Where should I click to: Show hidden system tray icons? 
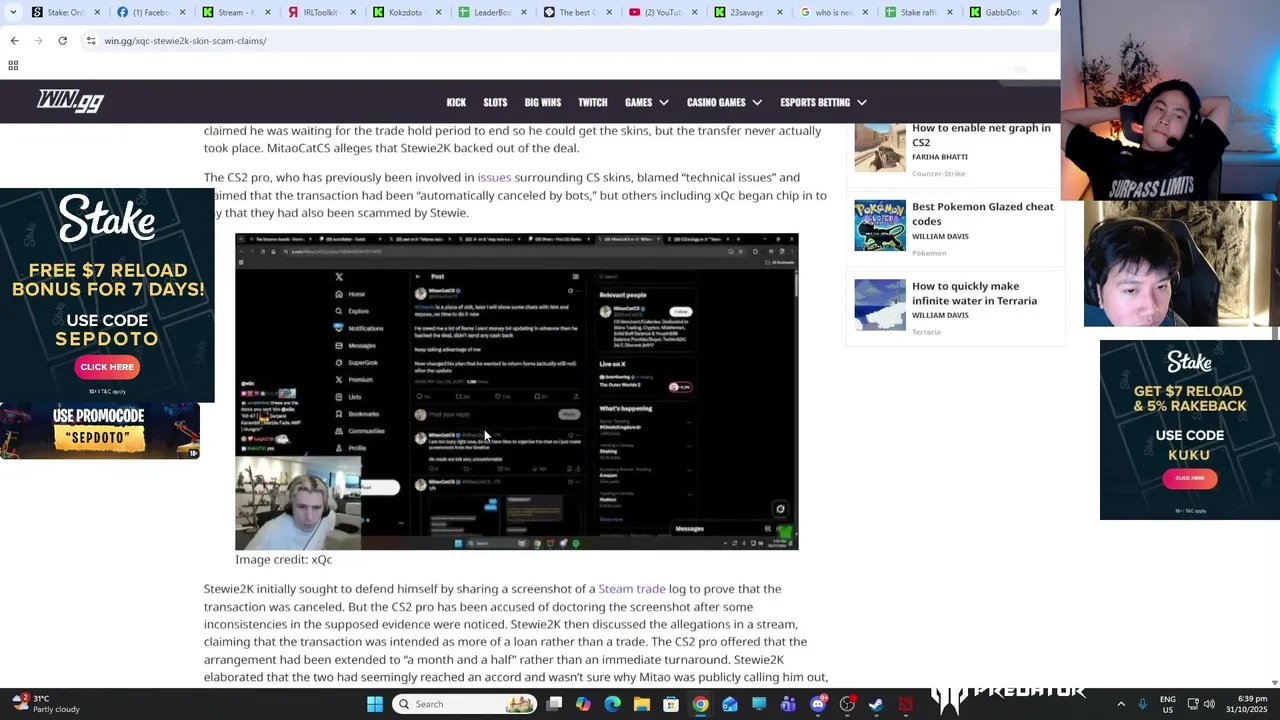[x=1120, y=704]
